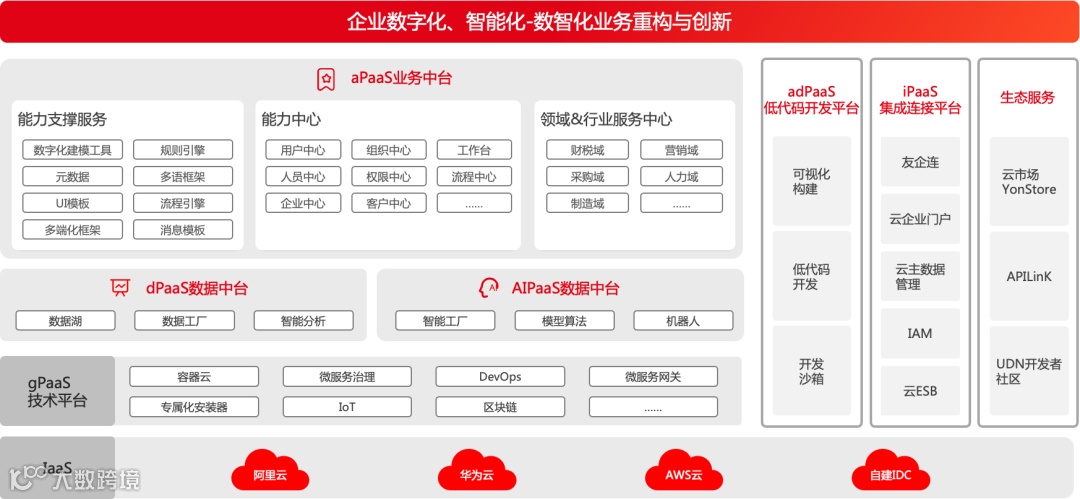The height and width of the screenshot is (499, 1080).
Task: Click the 采购域 box
Action: point(588,176)
